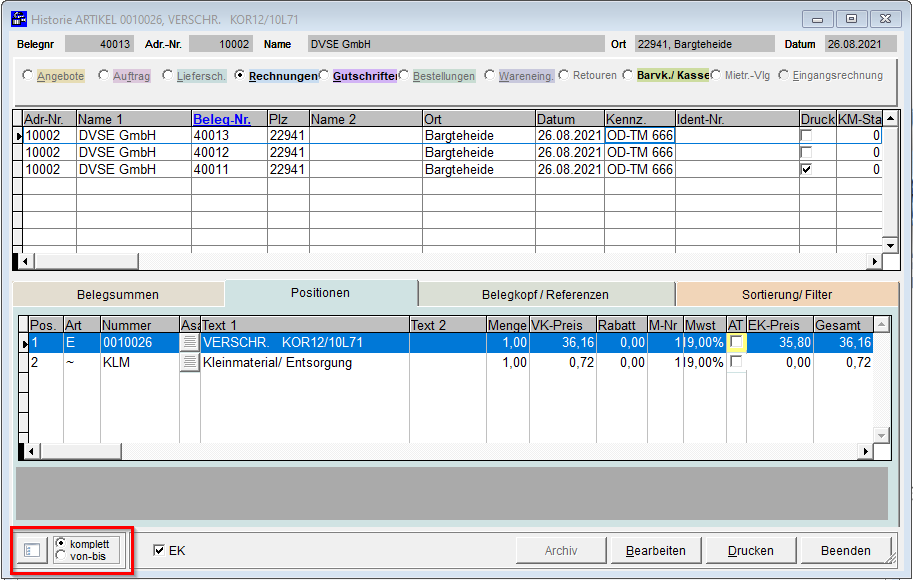The image size is (913, 580).
Task: Click scroll up arrow of positions grid
Action: [x=882, y=324]
